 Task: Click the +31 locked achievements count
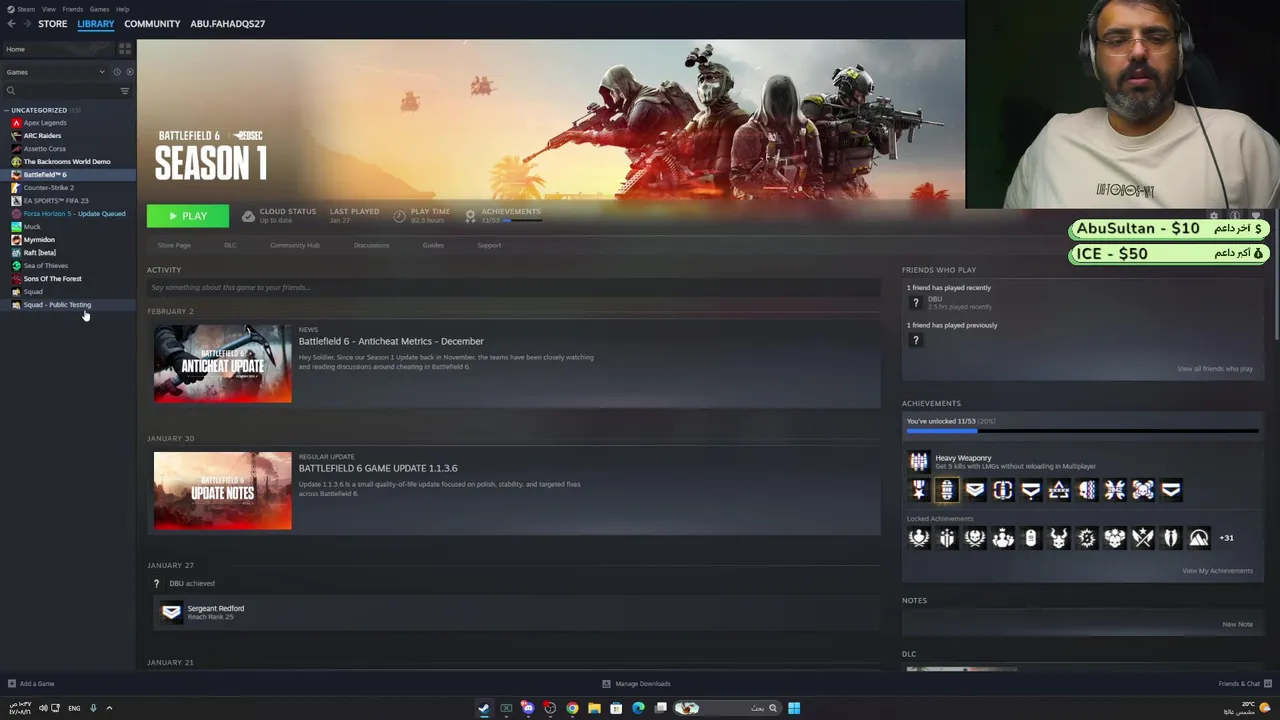click(1226, 538)
